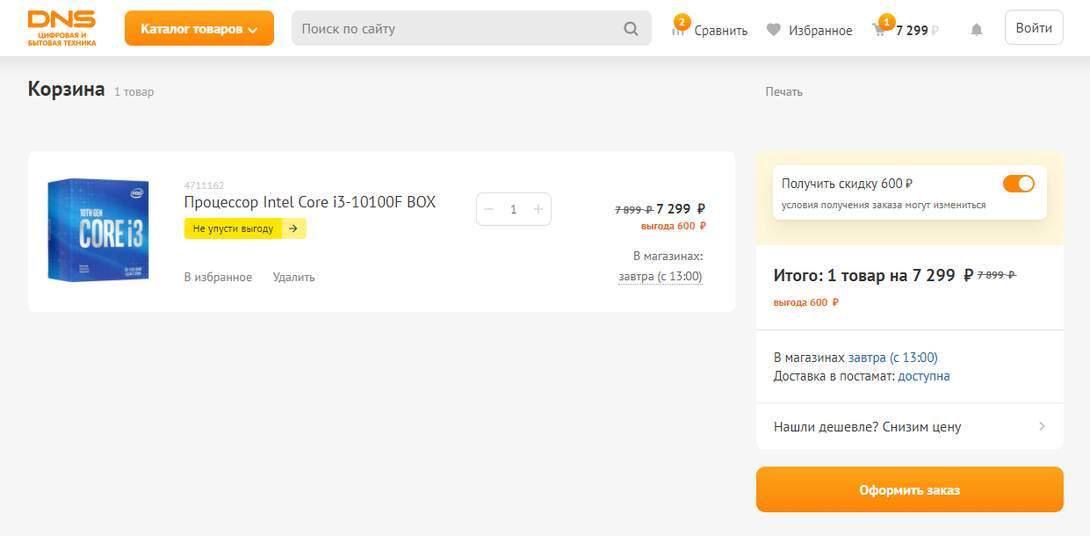Add item via В избранное link
Screen dimensions: 1090x536
click(218, 277)
